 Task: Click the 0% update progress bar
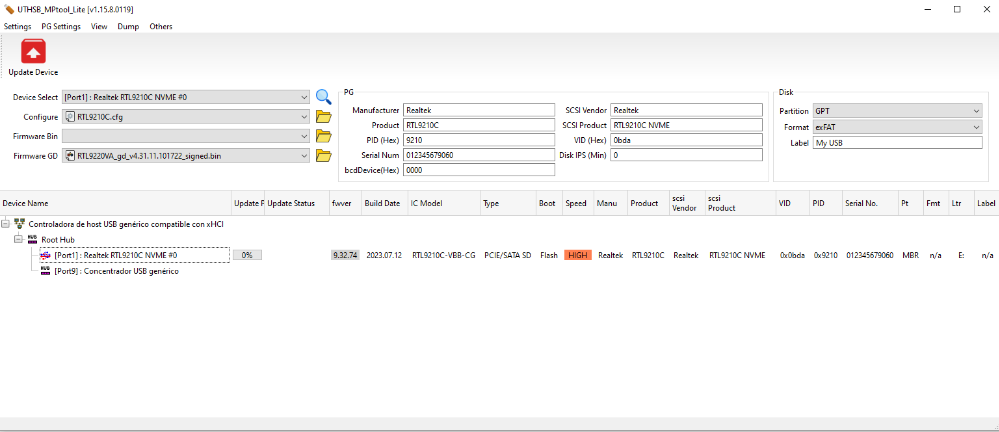tap(247, 255)
